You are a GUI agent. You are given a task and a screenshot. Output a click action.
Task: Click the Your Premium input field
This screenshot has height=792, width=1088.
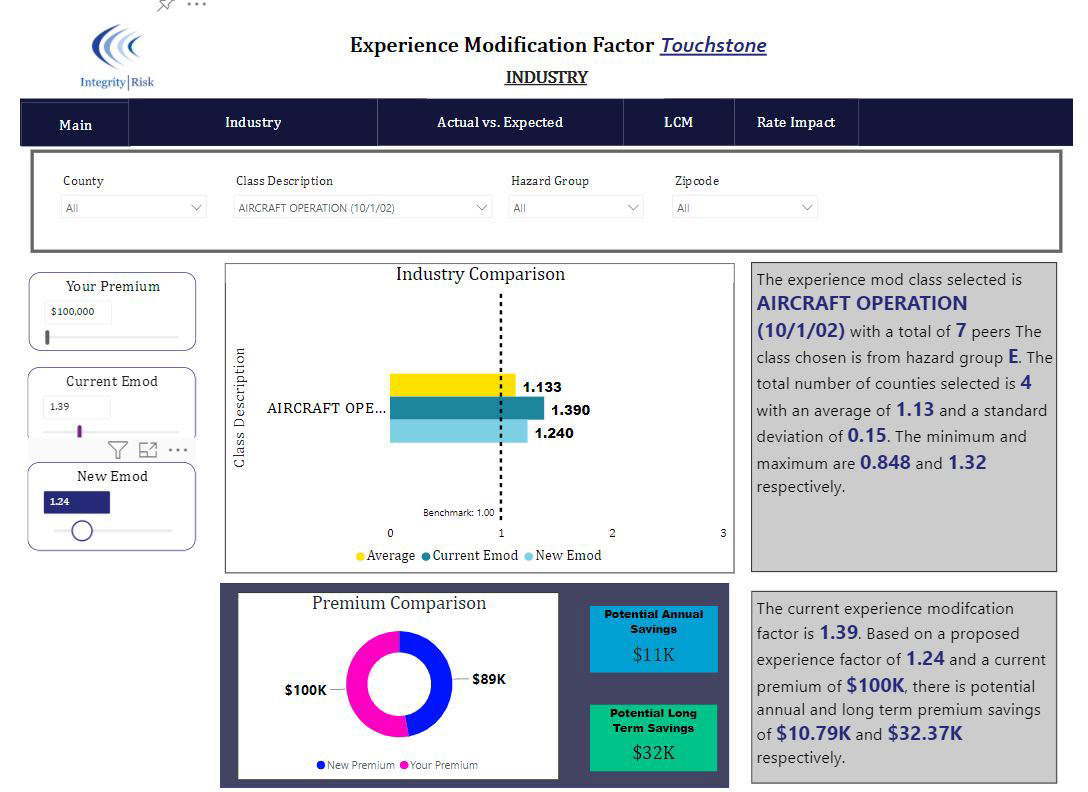pyautogui.click(x=78, y=312)
